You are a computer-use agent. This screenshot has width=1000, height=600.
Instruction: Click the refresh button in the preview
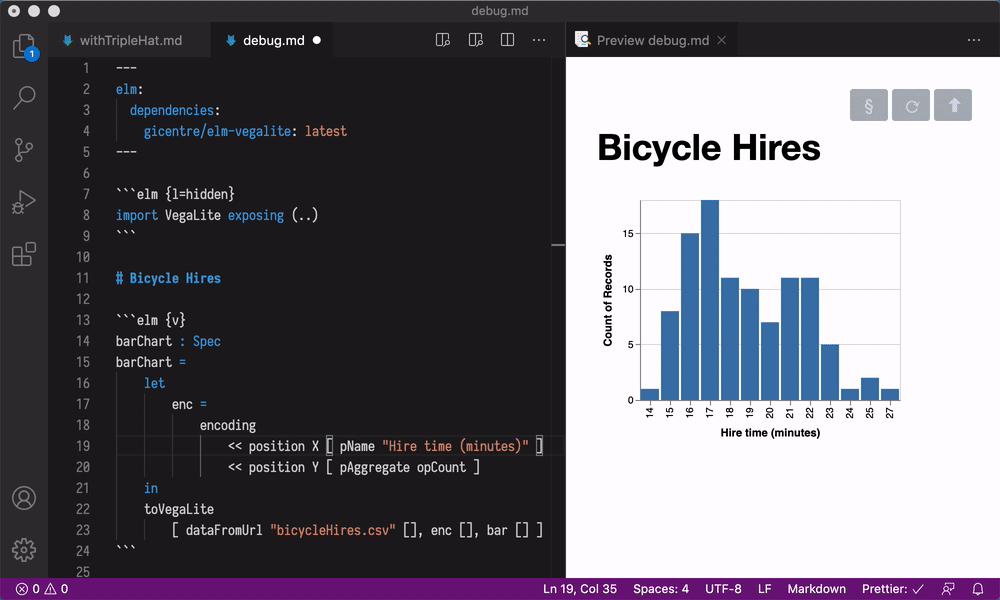[x=911, y=105]
